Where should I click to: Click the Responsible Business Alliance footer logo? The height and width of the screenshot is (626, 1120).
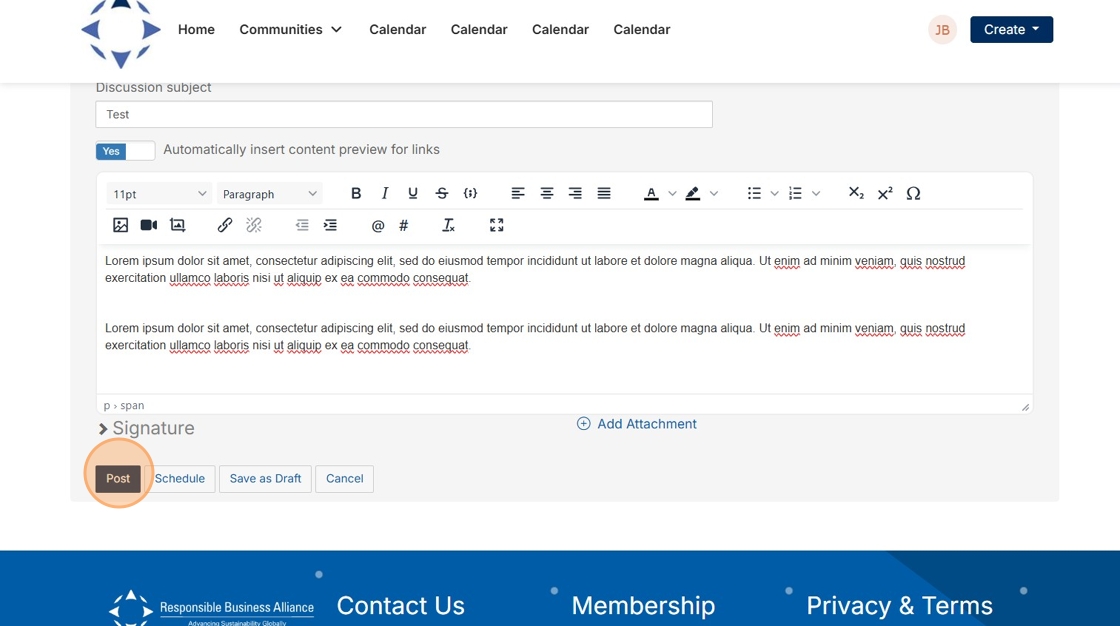(211, 608)
